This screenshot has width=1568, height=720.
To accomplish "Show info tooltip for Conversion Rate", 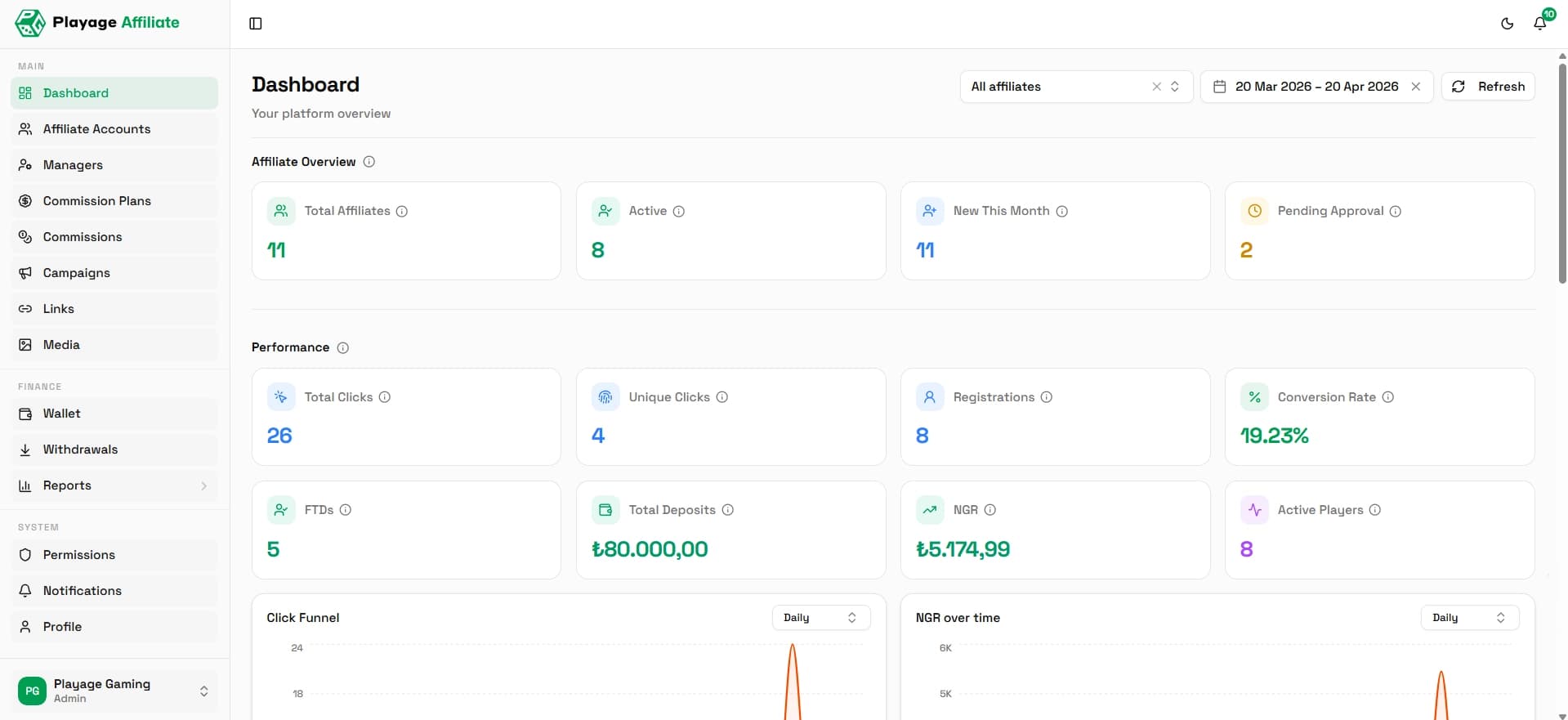I will [x=1388, y=397].
